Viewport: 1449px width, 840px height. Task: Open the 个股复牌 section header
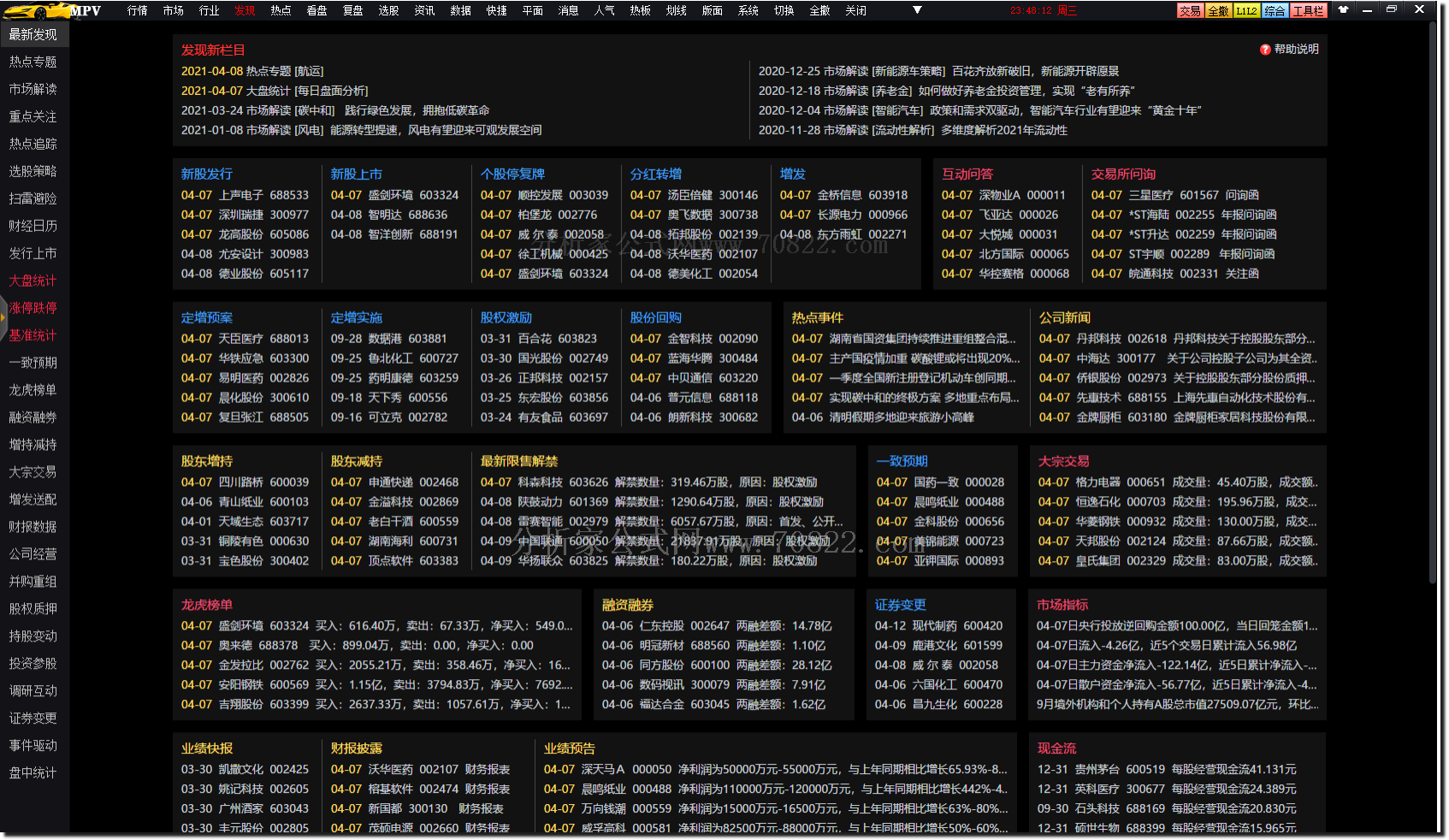click(512, 174)
